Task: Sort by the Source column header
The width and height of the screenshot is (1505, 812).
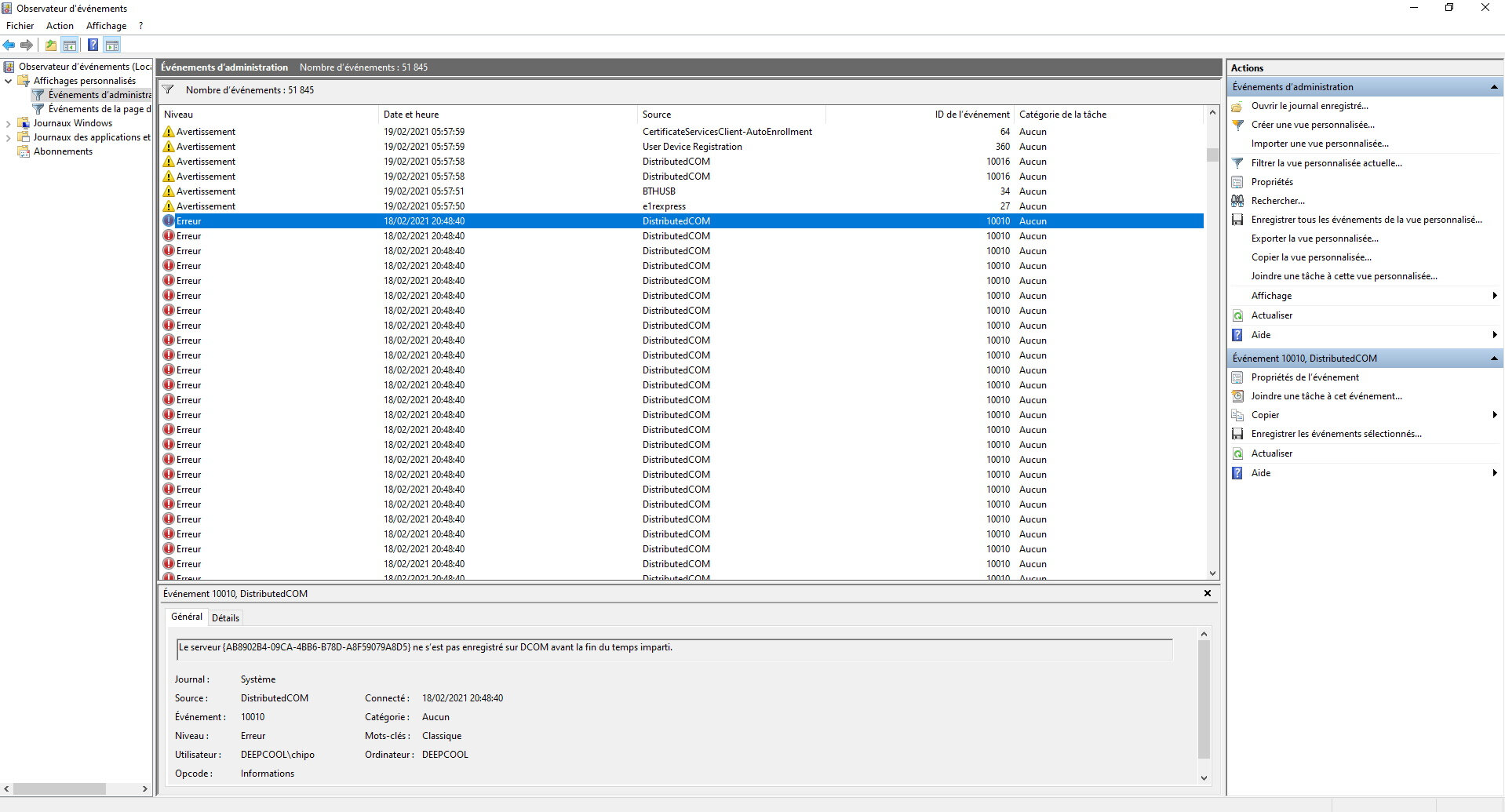Action: click(732, 115)
